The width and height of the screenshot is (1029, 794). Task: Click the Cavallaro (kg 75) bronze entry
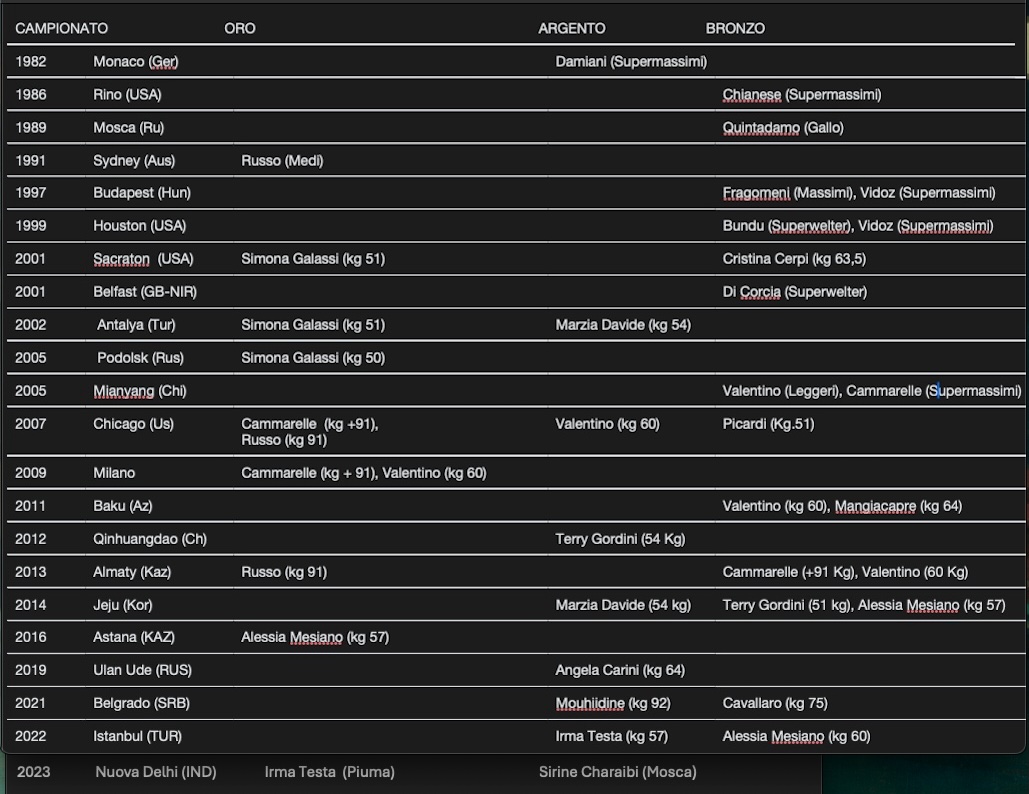[775, 703]
